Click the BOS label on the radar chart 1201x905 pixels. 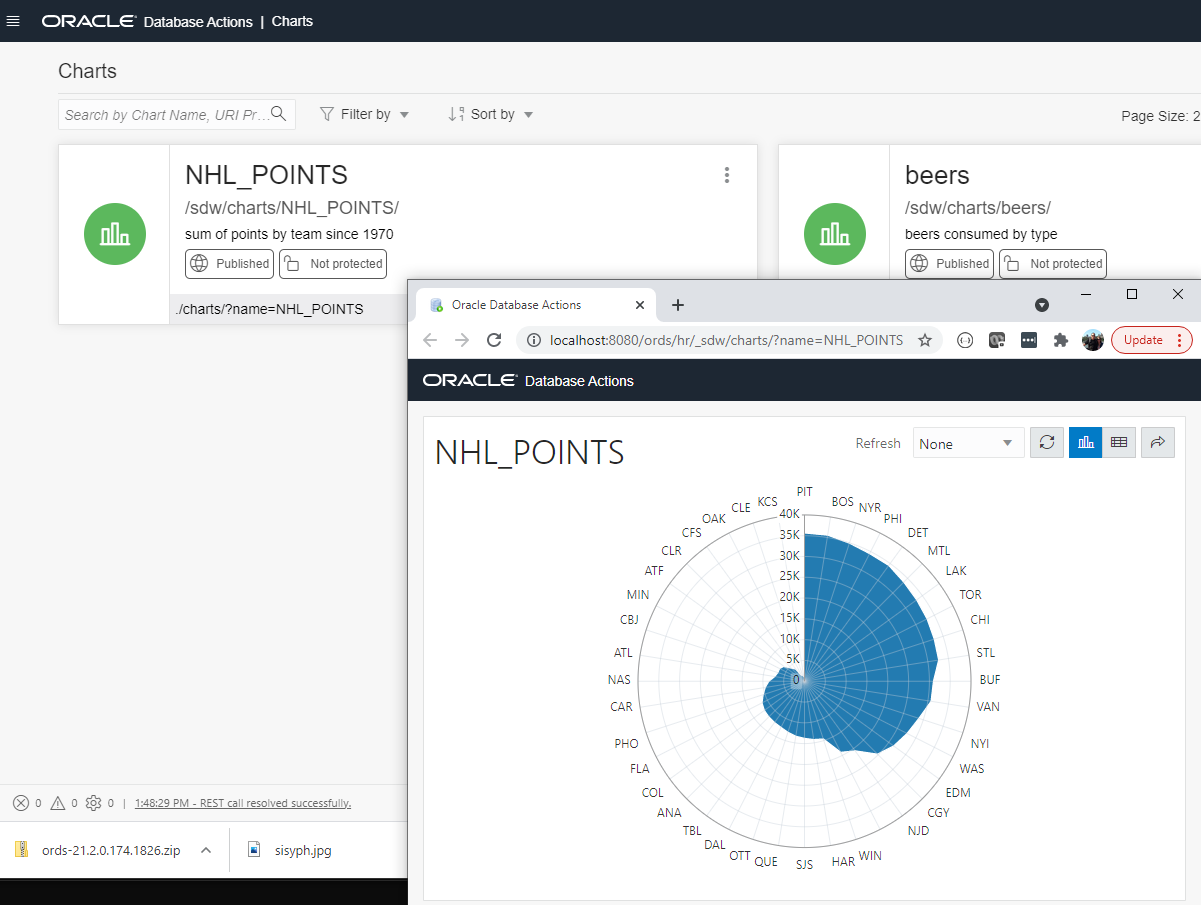pos(843,501)
